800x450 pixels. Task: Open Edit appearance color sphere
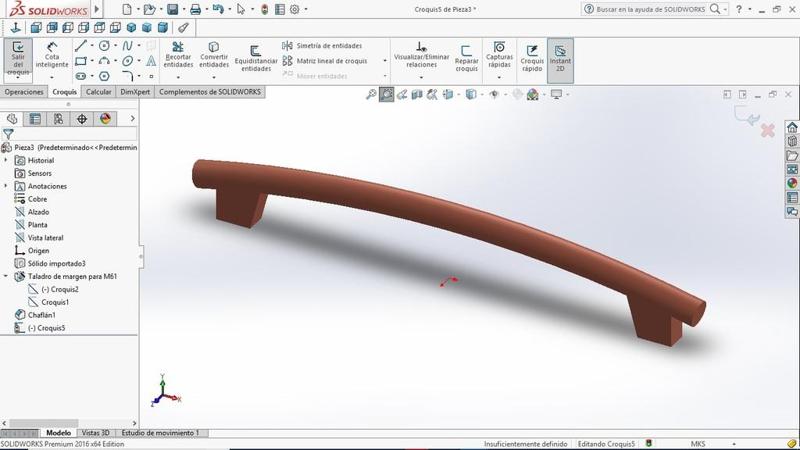(x=533, y=94)
